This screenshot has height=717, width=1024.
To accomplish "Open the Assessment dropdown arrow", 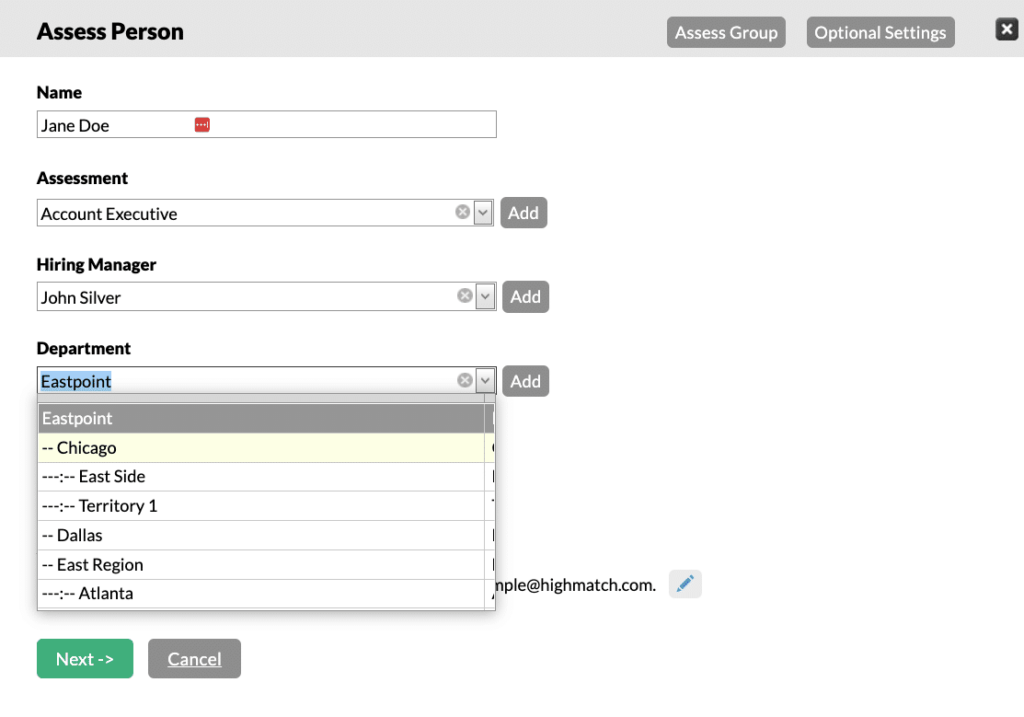I will click(x=483, y=211).
